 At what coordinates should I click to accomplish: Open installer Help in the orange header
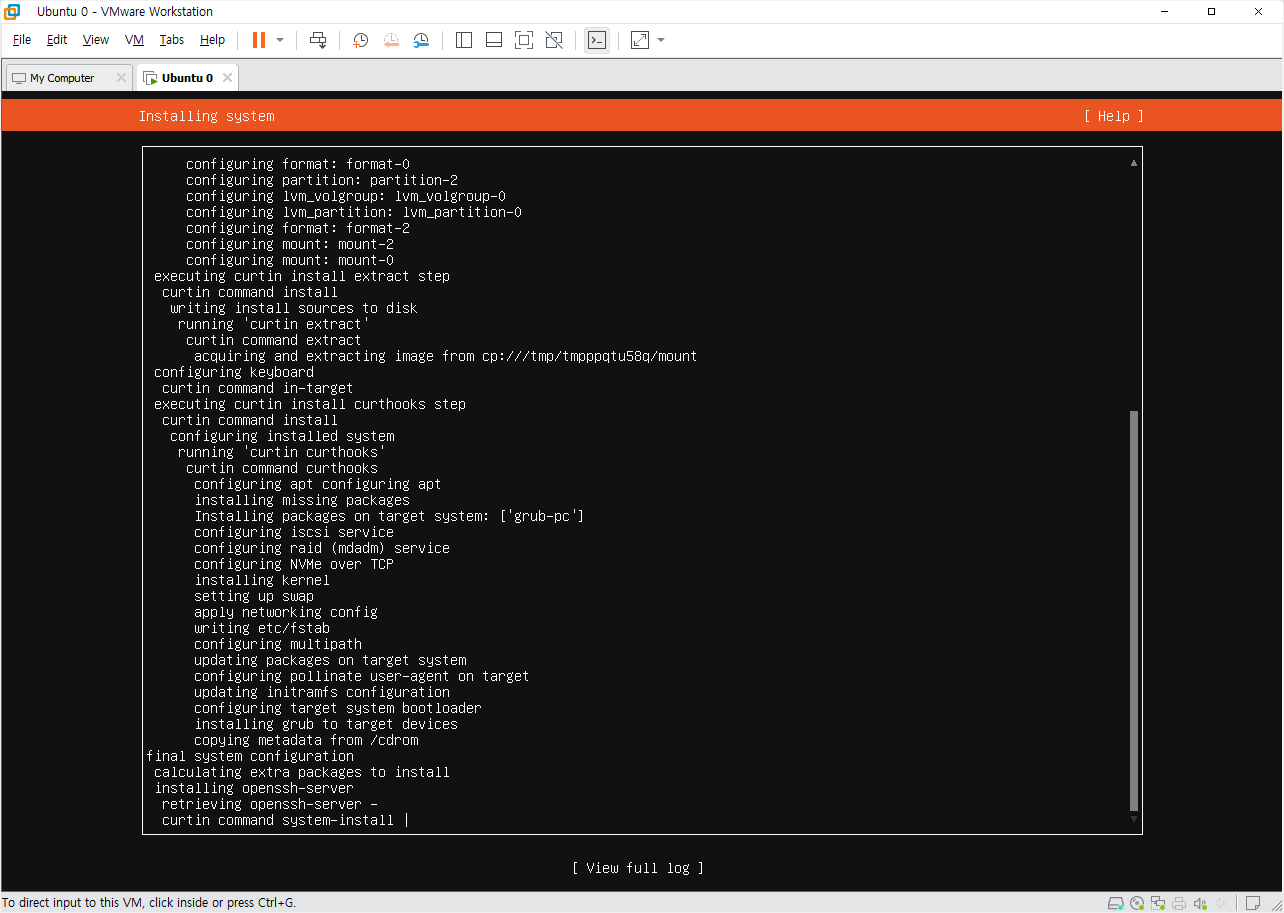click(1113, 116)
